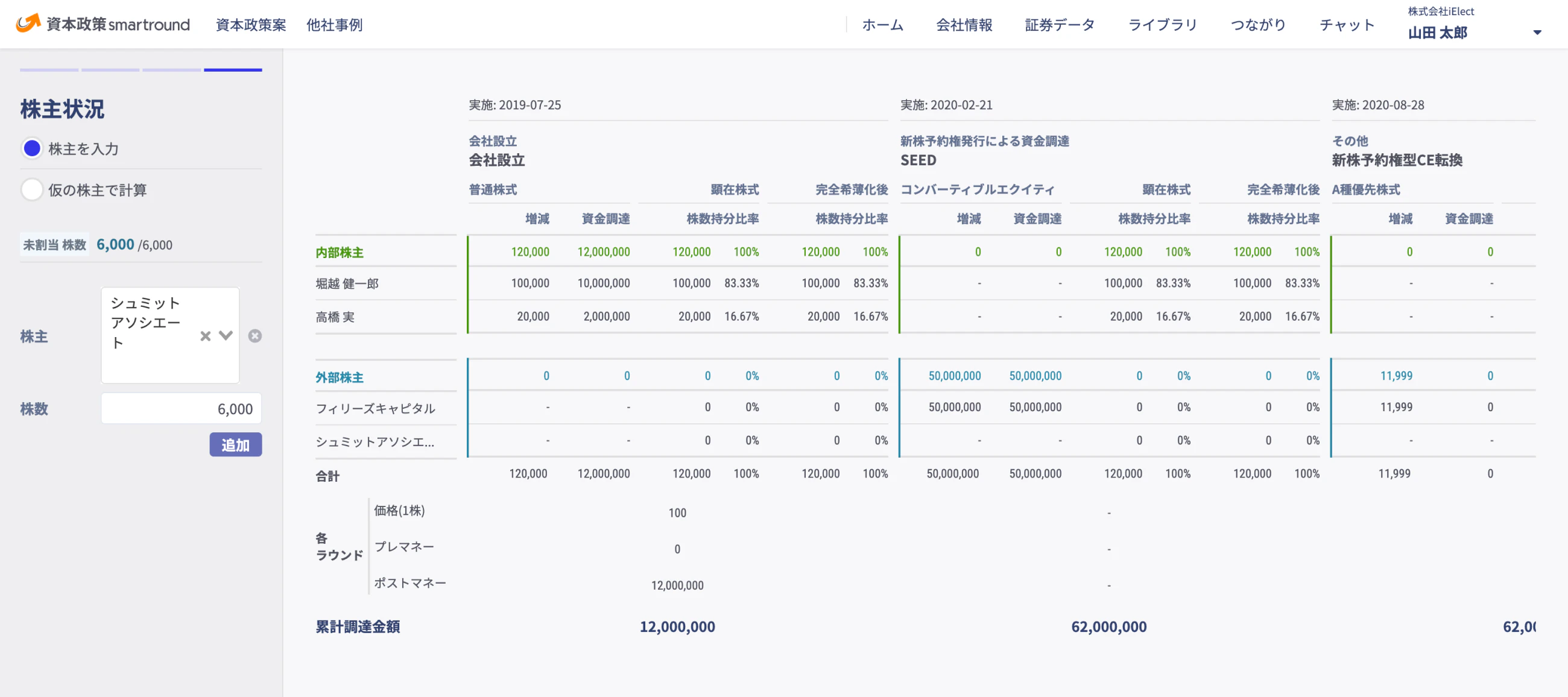Viewport: 1568px width, 697px height.
Task: Remove the shareholder row with the circled X
Action: pos(255,336)
